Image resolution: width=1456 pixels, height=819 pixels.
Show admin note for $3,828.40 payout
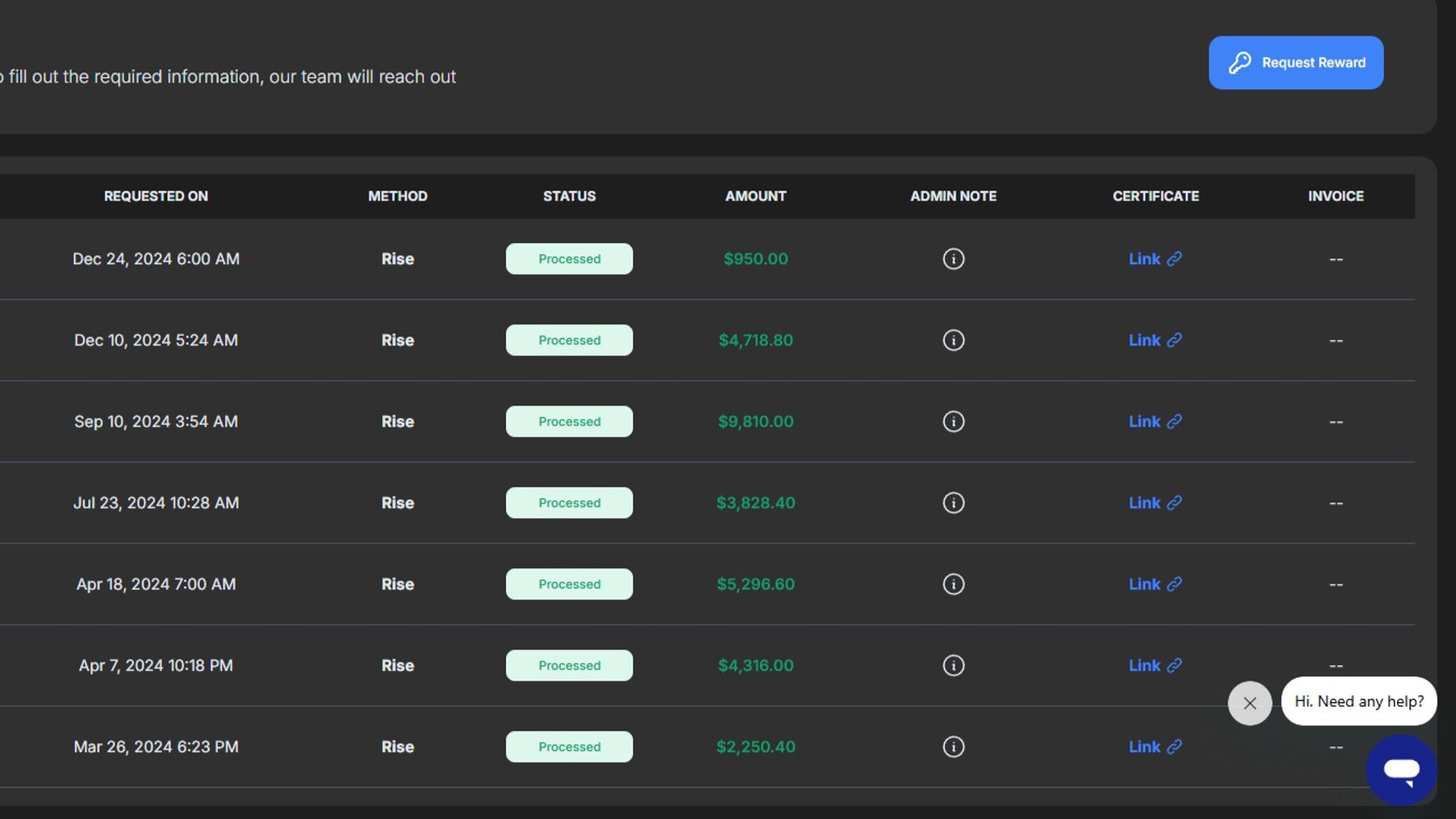pos(953,503)
